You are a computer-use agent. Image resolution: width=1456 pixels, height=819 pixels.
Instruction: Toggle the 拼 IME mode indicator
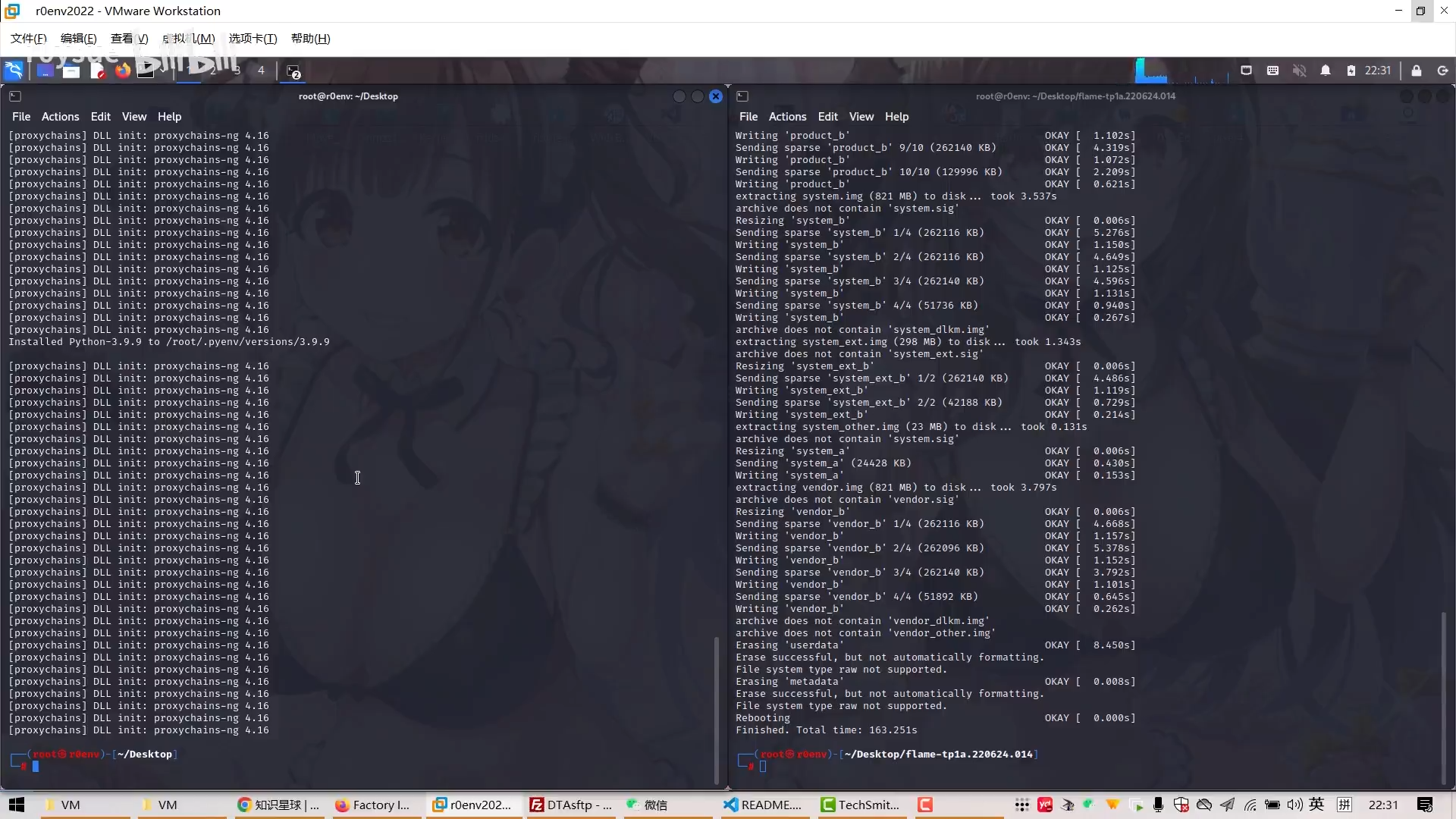(1345, 805)
